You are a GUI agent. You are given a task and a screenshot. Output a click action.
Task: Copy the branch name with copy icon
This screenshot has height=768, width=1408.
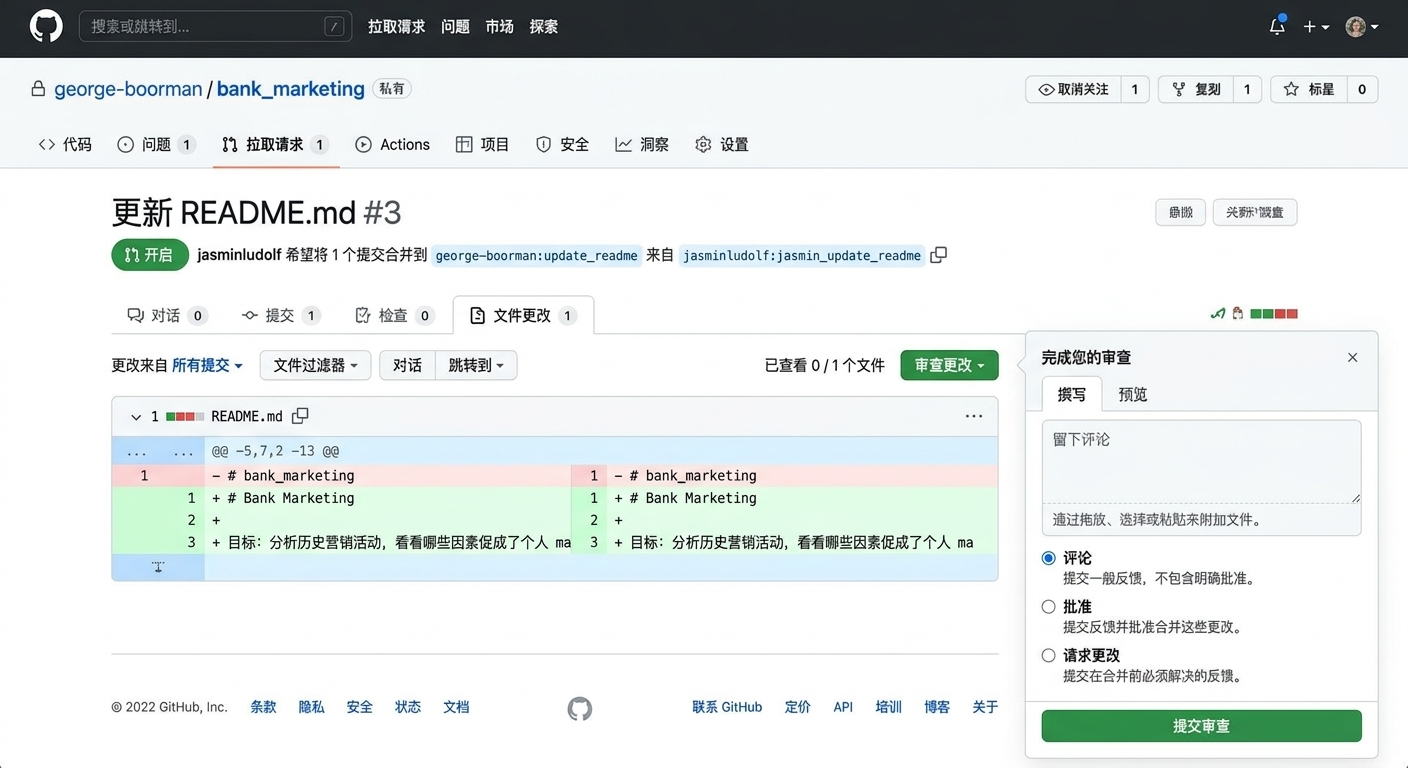pos(938,255)
